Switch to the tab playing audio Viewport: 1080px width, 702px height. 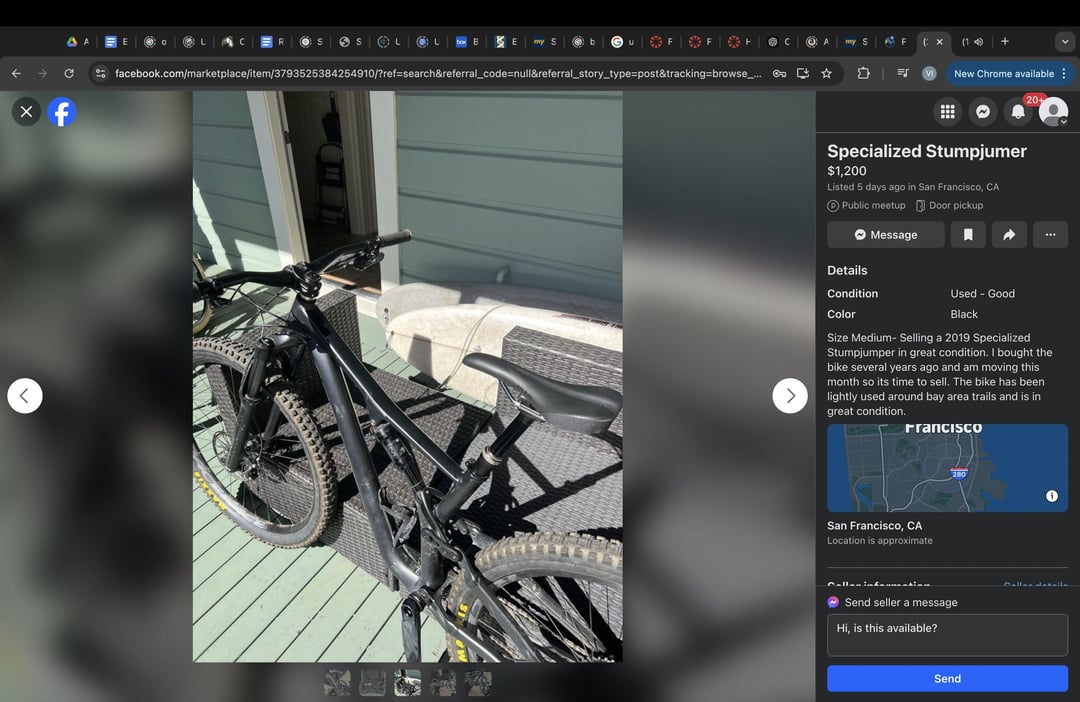tap(973, 41)
